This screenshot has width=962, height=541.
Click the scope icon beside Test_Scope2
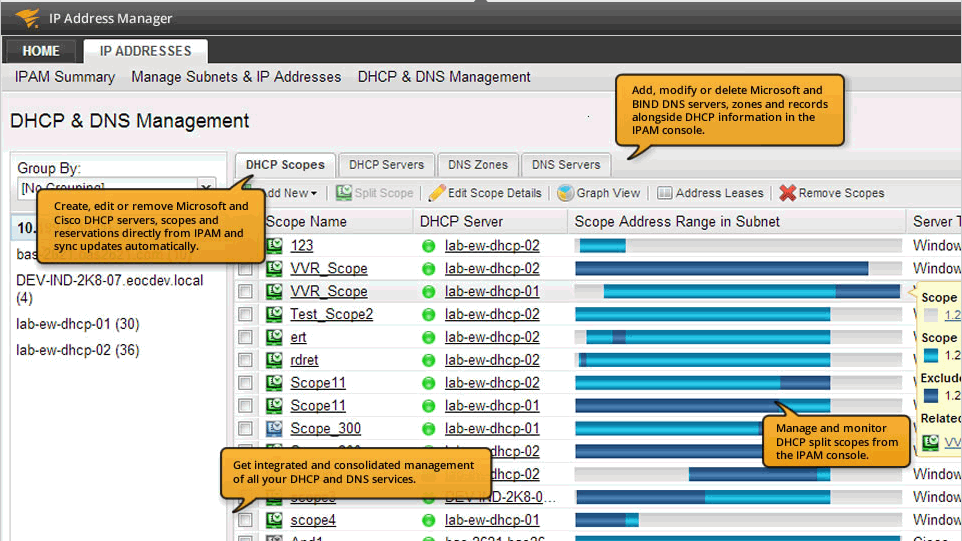(x=274, y=314)
